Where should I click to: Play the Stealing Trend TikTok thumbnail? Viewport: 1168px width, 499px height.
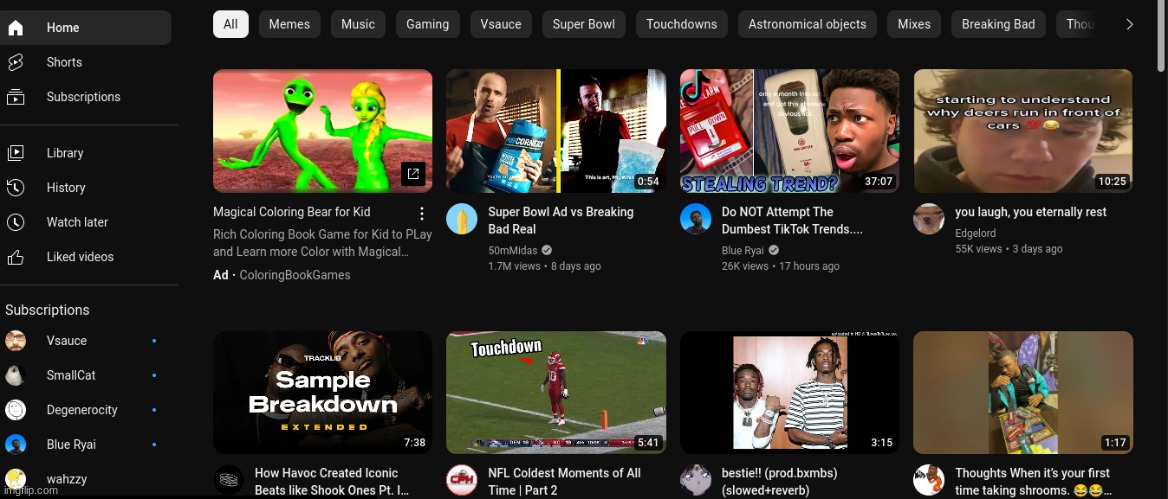pos(790,131)
